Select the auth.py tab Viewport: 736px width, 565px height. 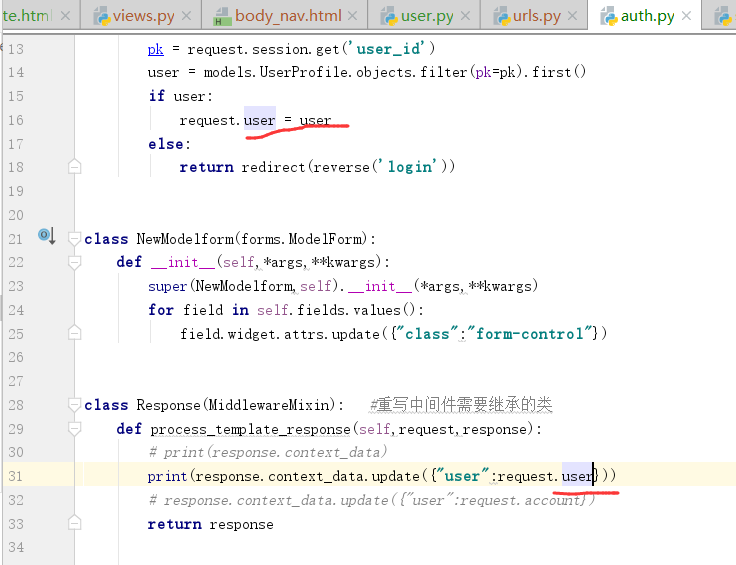(x=647, y=16)
